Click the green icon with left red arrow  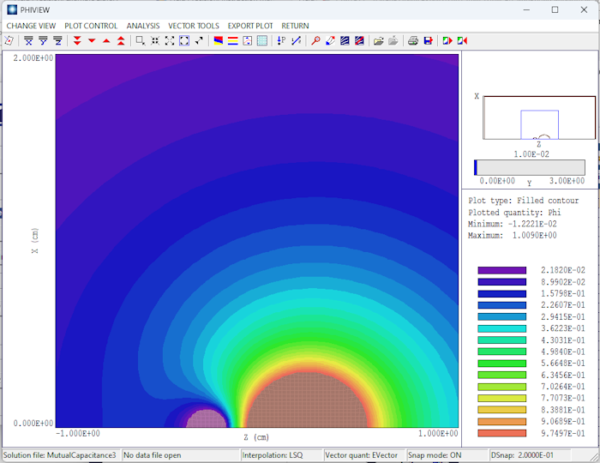(x=462, y=41)
